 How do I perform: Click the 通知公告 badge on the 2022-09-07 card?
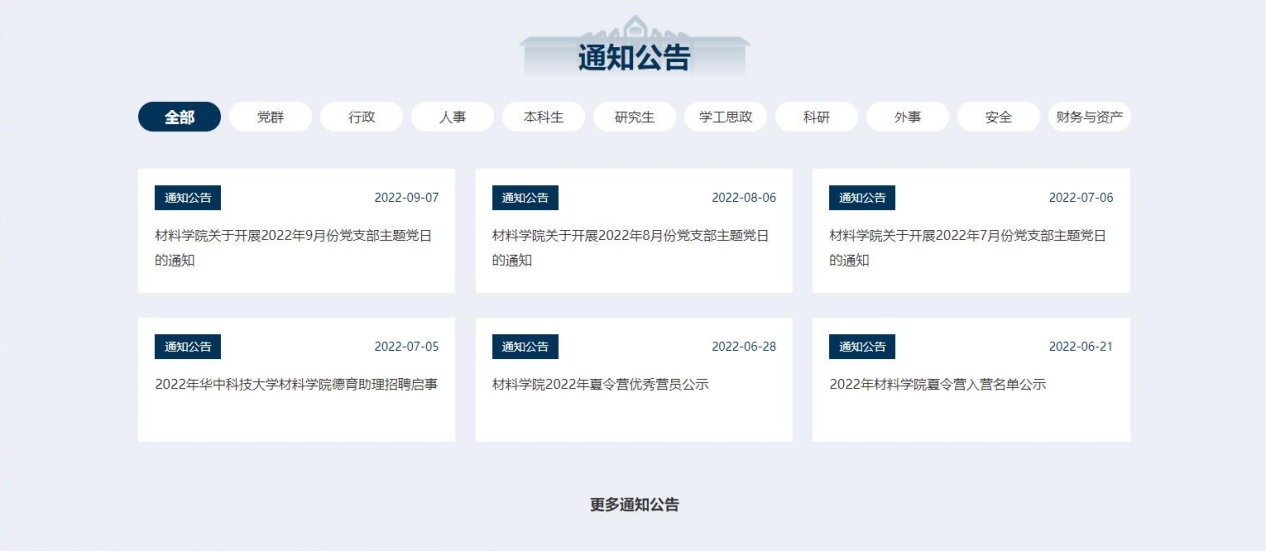188,198
